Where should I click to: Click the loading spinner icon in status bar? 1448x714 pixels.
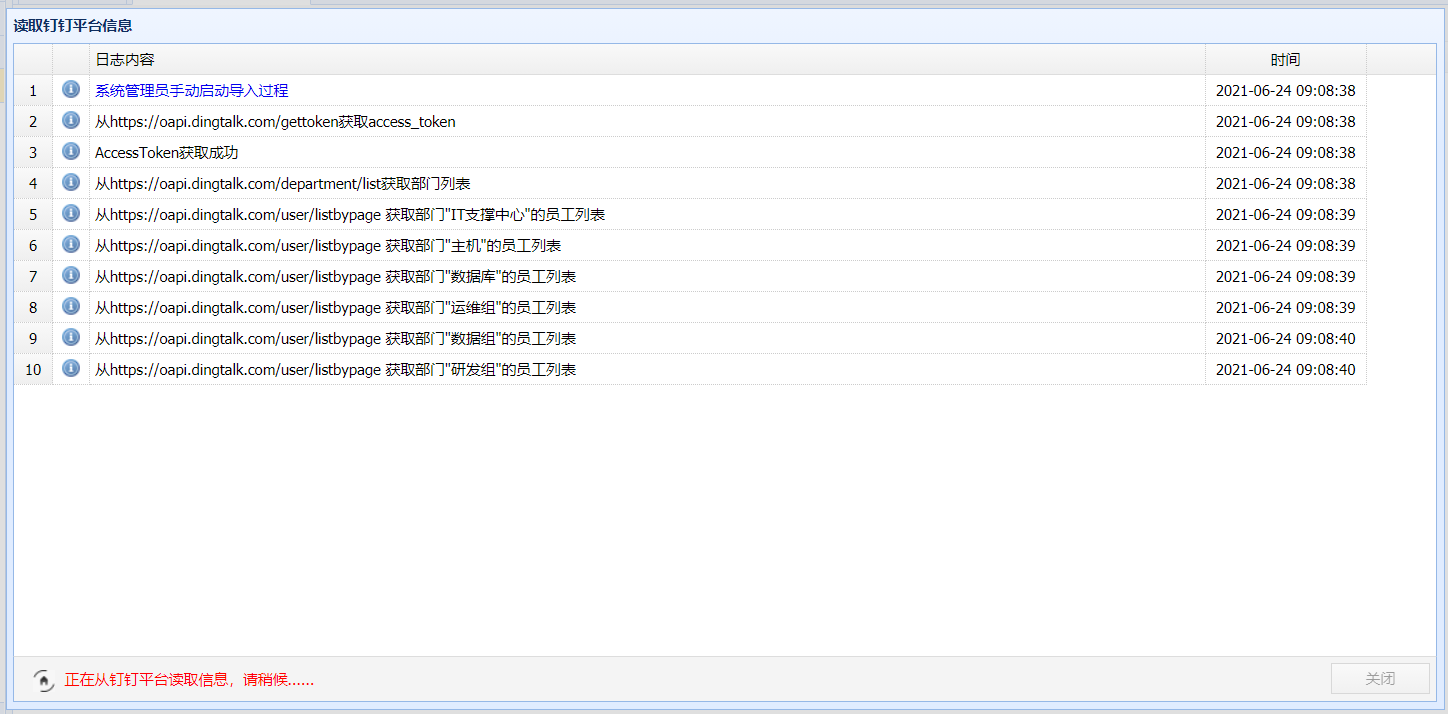point(44,680)
